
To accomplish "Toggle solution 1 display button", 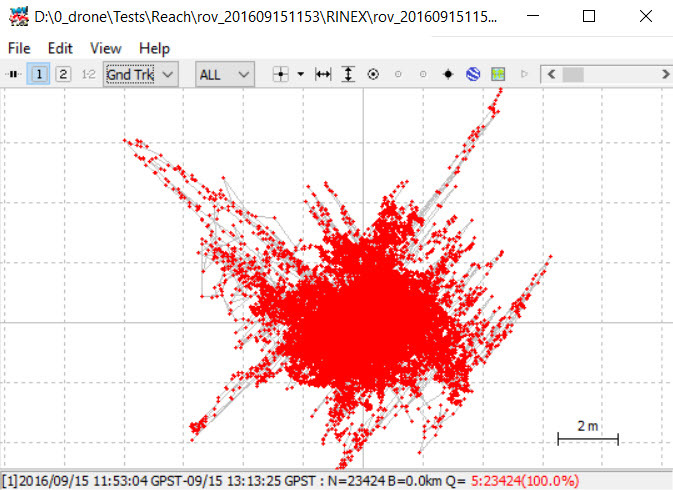I will pyautogui.click(x=39, y=74).
